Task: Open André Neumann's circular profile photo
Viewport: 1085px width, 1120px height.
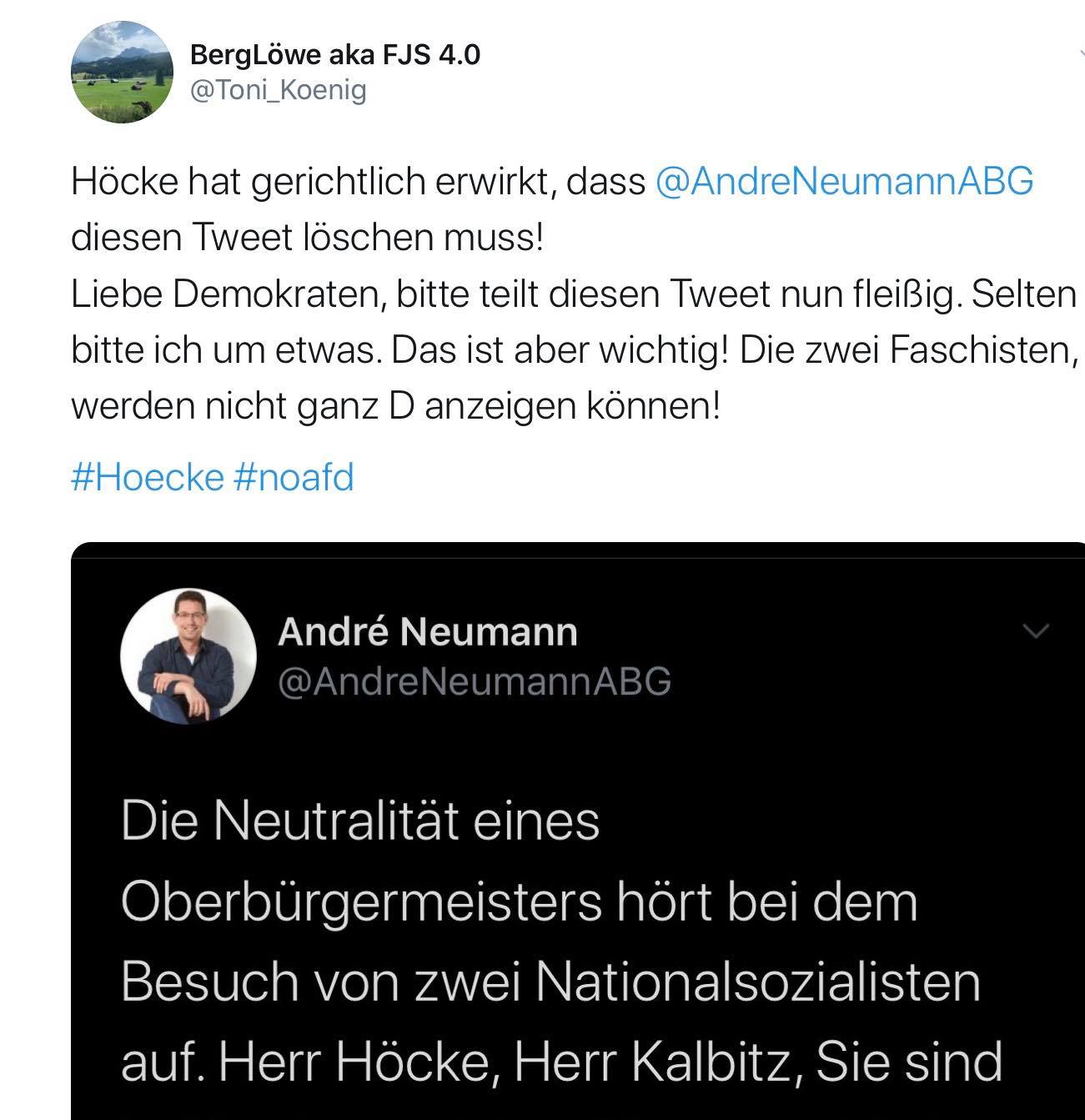Action: pos(188,656)
